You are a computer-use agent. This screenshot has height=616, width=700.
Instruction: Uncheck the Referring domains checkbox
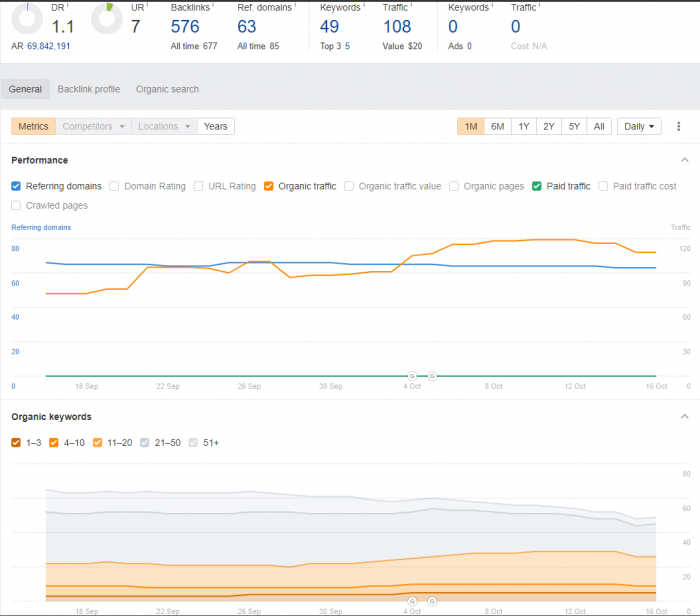[16, 186]
